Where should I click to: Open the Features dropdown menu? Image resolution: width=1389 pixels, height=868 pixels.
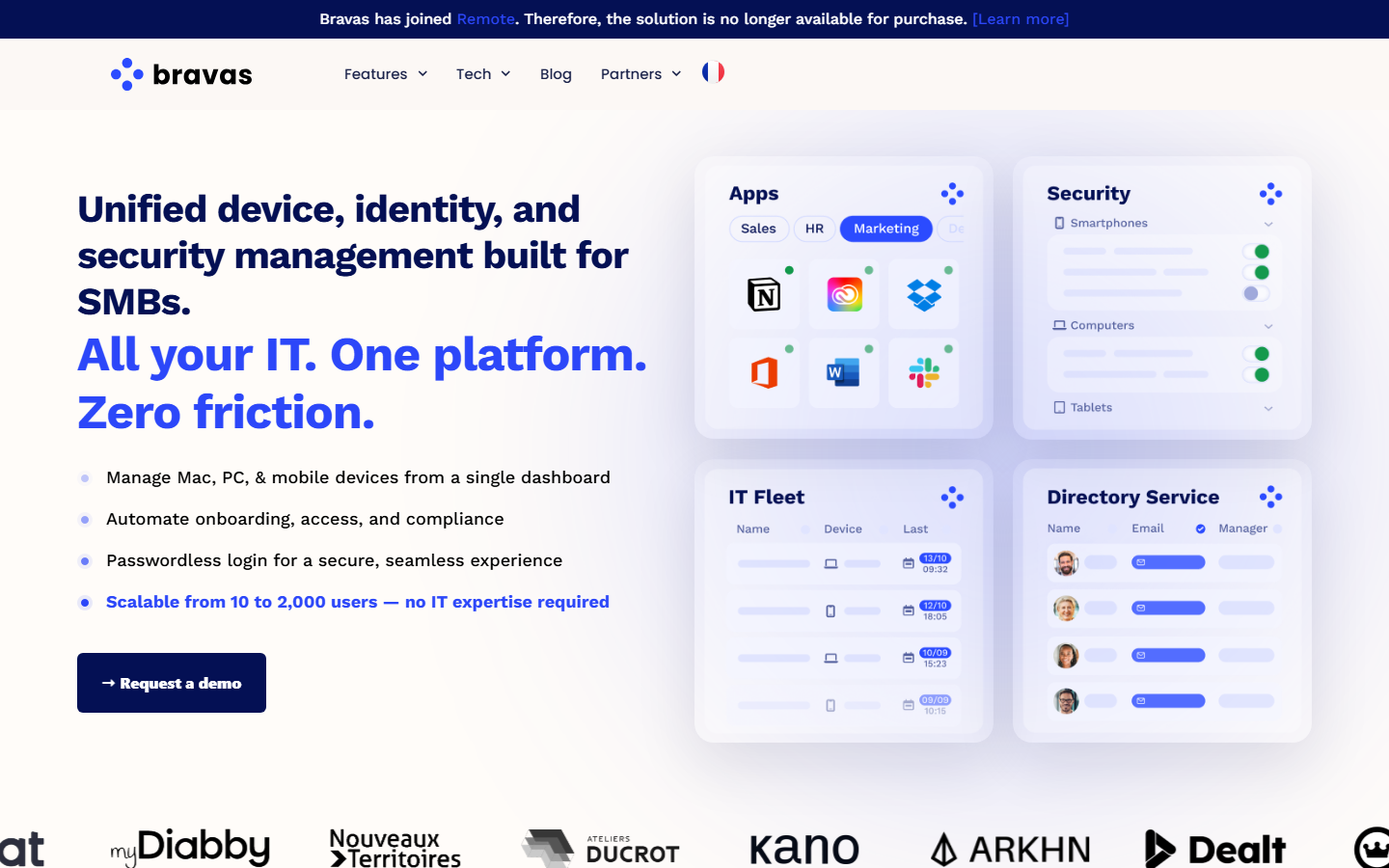pos(386,74)
